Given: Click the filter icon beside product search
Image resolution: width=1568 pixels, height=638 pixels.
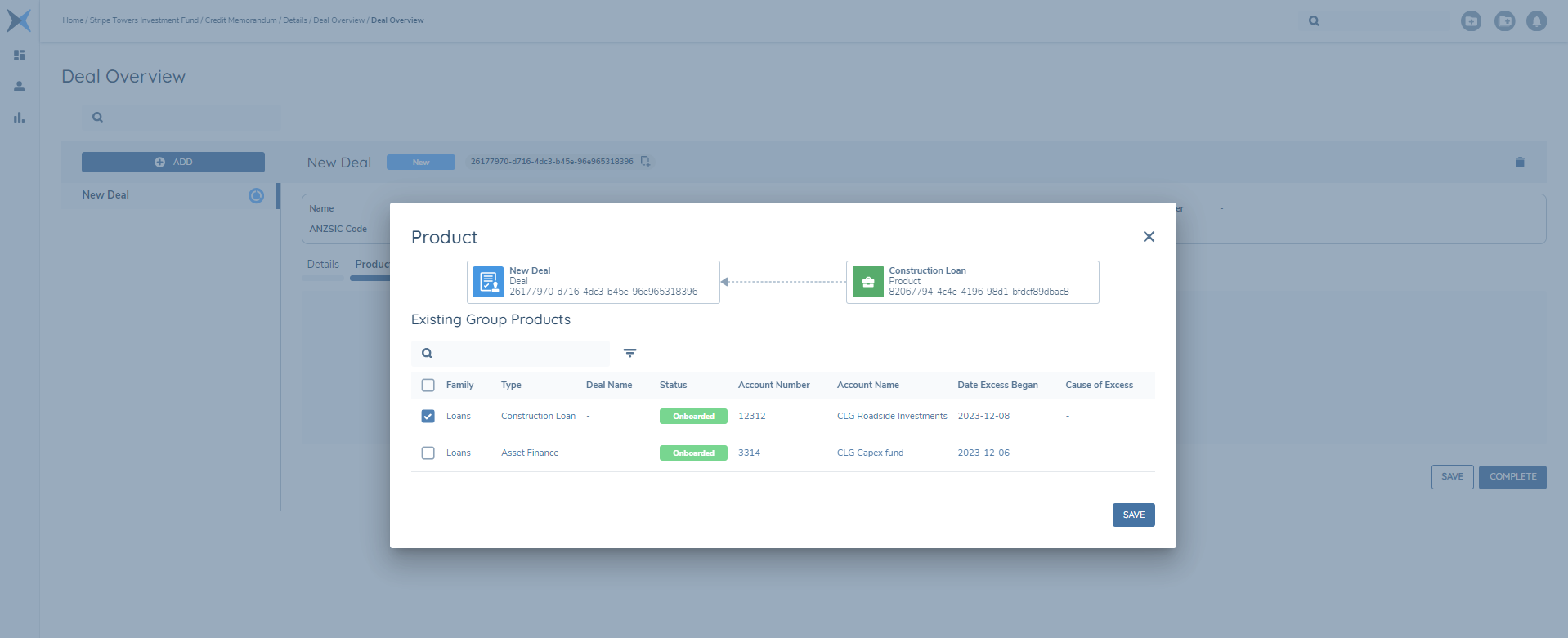Looking at the screenshot, I should pos(629,353).
